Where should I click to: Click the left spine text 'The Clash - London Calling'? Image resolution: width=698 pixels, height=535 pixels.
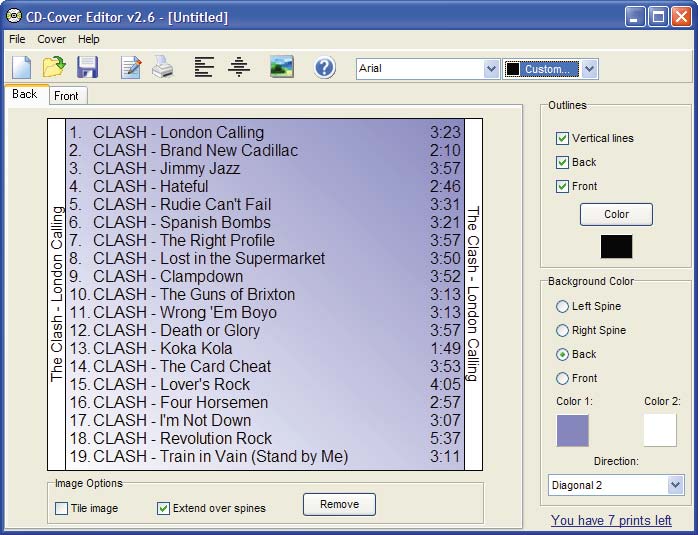coord(57,294)
